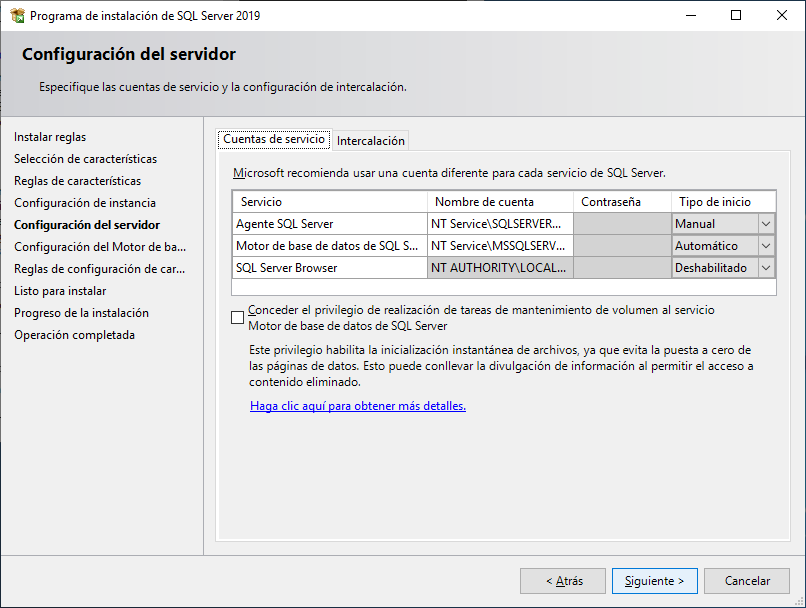The image size is (806, 608).
Task: Open the Automático dropdown for Motor de base de datos
Action: click(x=766, y=245)
